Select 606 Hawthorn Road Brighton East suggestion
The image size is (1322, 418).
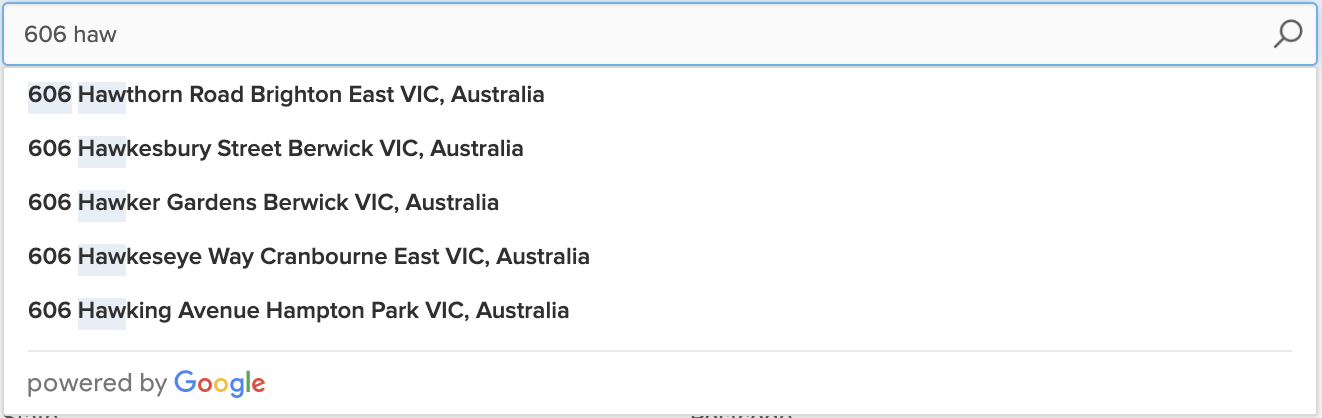coord(660,95)
